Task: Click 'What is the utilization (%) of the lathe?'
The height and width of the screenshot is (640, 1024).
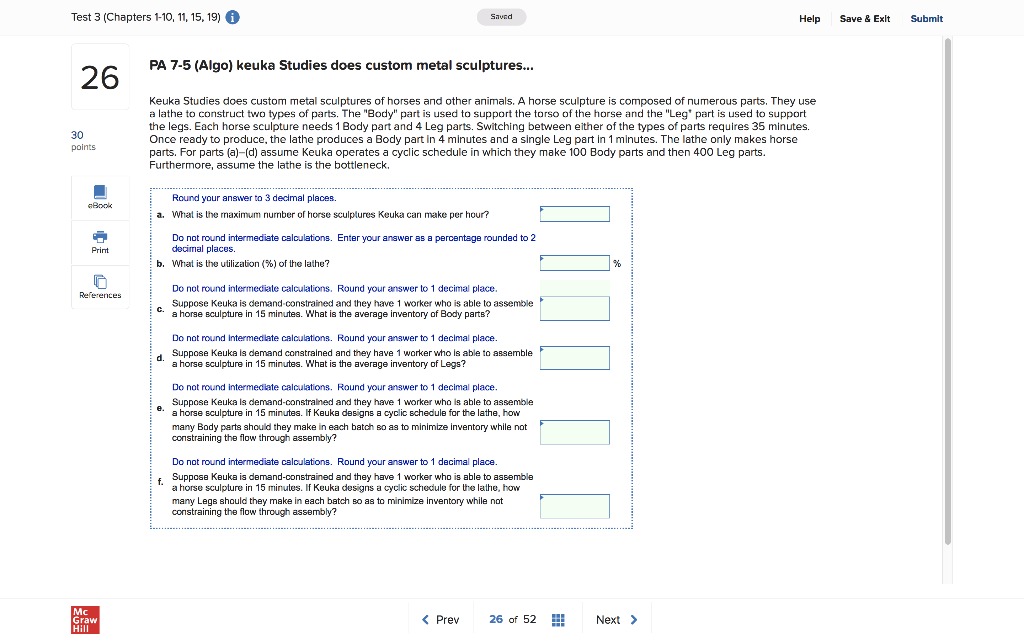Action: click(251, 264)
